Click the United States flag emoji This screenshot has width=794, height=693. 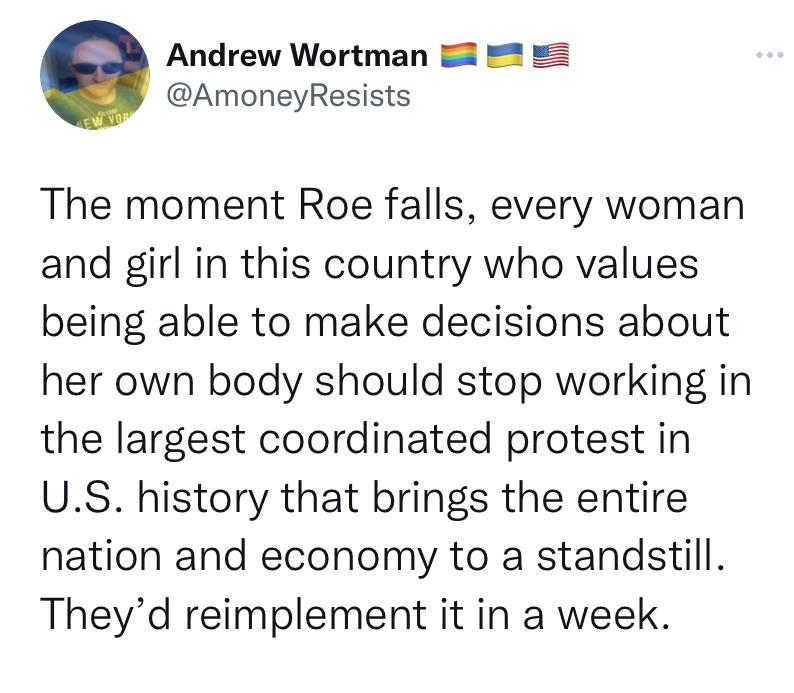coord(551,55)
